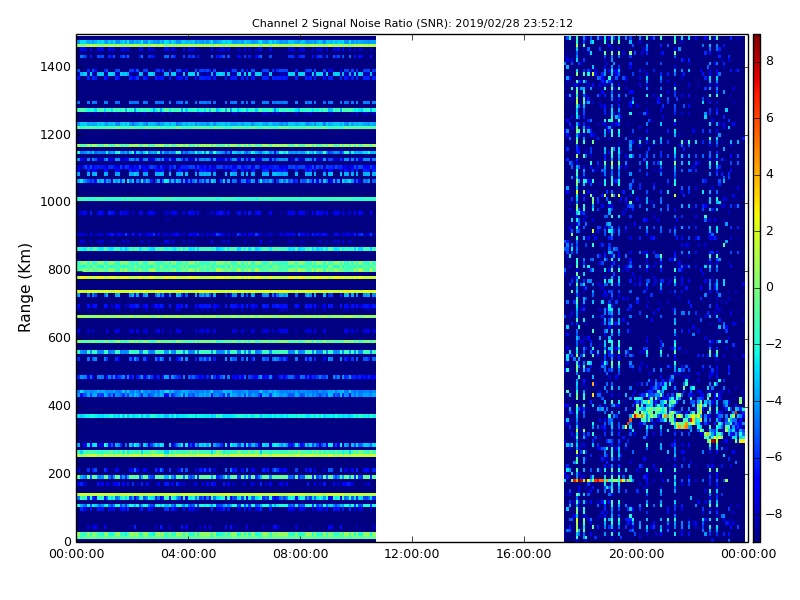Click the colorbar value −2 label
The image size is (800, 600).
[774, 344]
